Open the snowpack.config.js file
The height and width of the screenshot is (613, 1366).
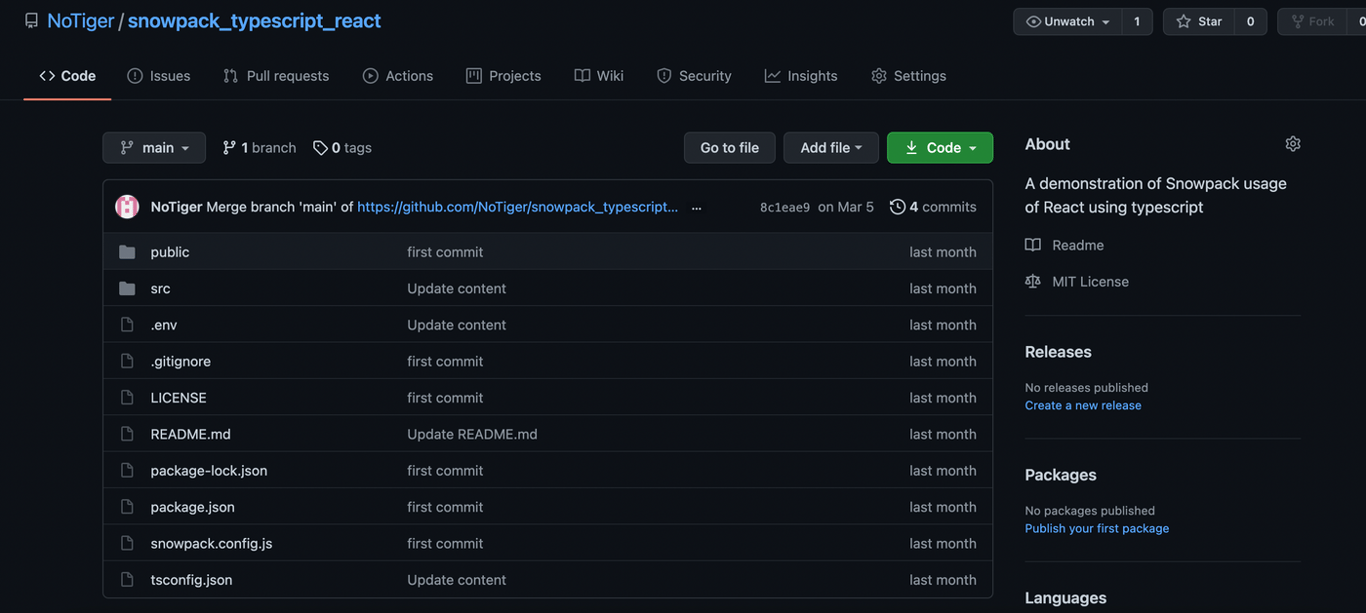(x=212, y=544)
